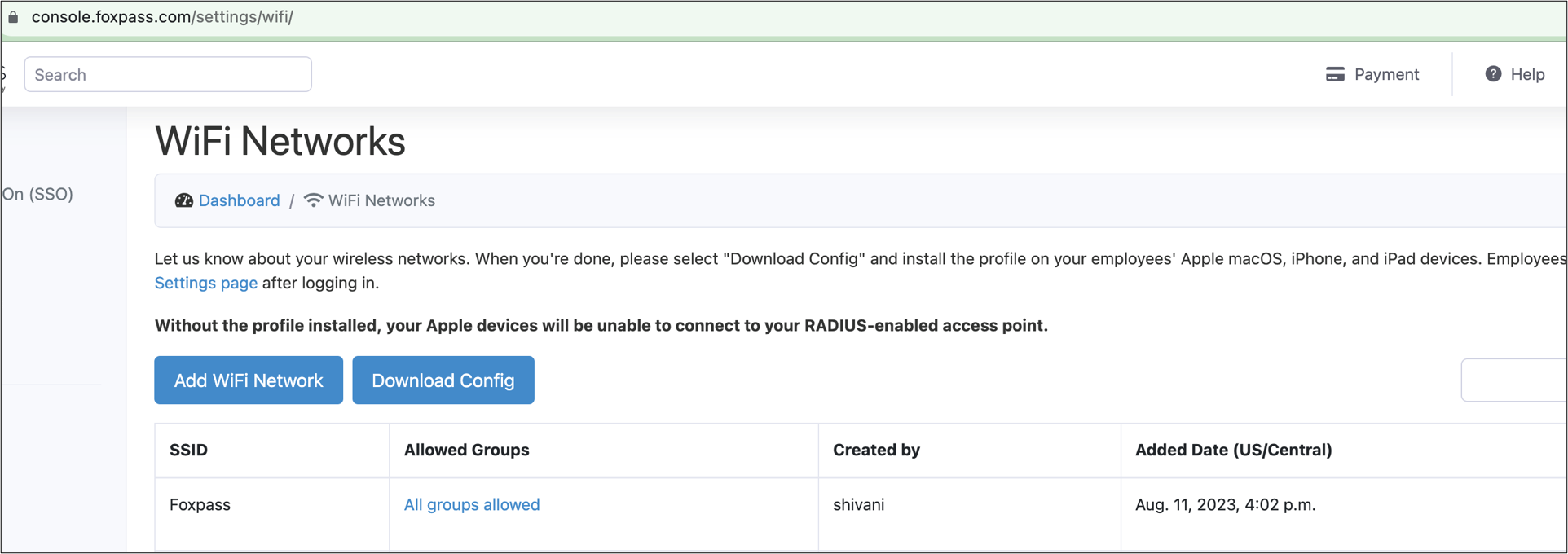Click the WiFi signal icon in breadcrumb
Screen dimensions: 1568x554
(x=313, y=200)
